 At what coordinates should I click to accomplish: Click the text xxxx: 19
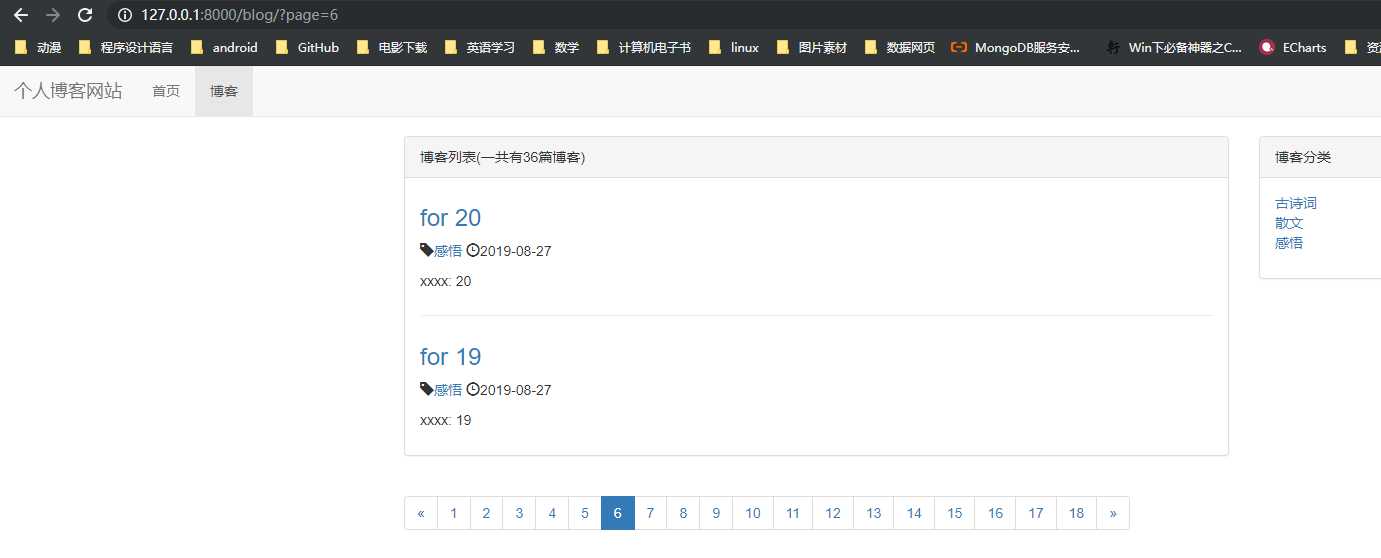point(446,420)
